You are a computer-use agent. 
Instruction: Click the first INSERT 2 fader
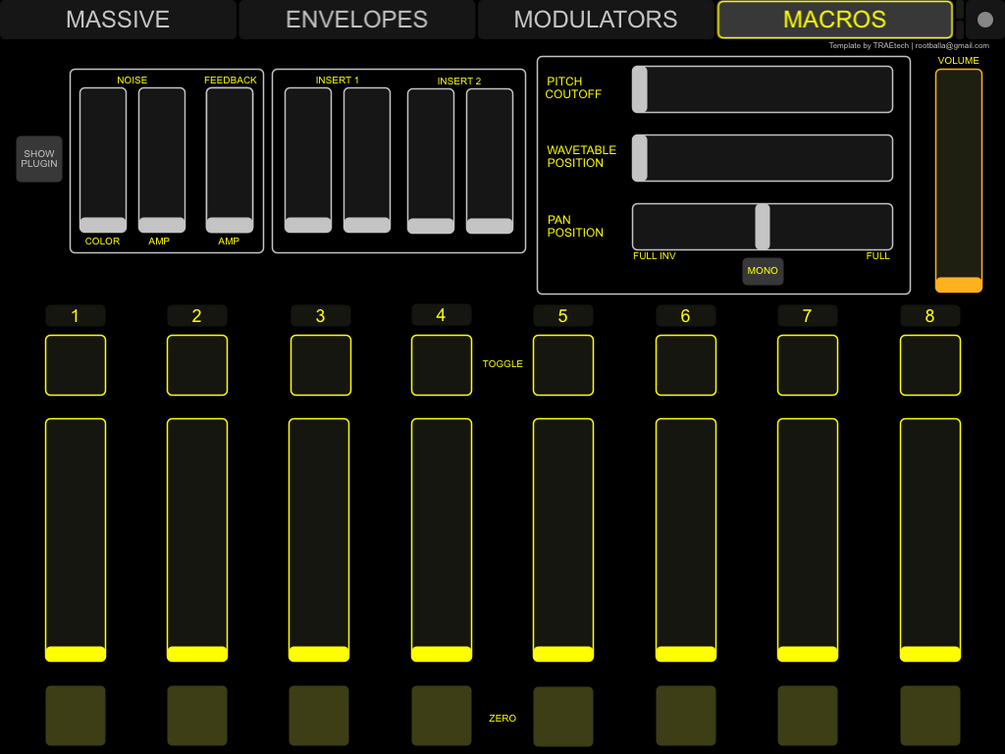pos(431,160)
